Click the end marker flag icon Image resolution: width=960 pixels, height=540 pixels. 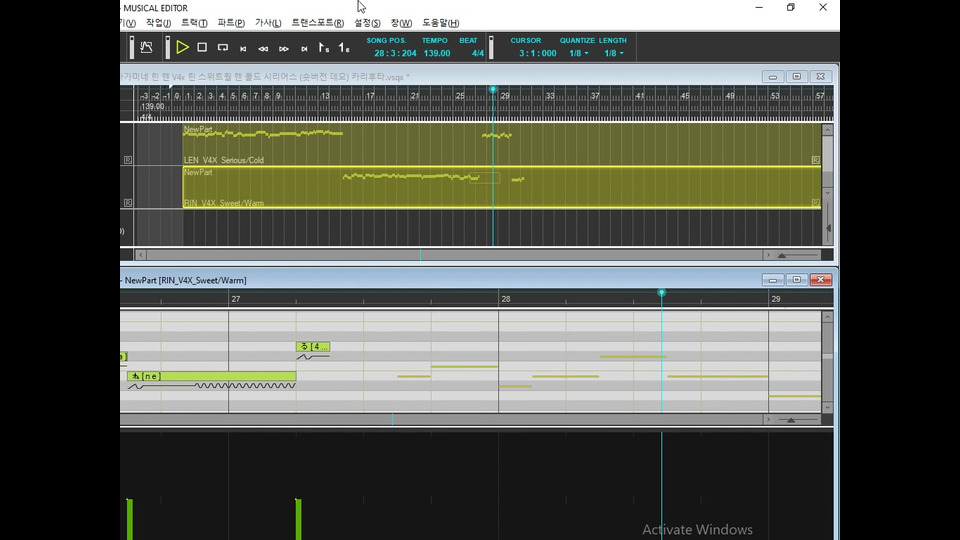tap(343, 47)
